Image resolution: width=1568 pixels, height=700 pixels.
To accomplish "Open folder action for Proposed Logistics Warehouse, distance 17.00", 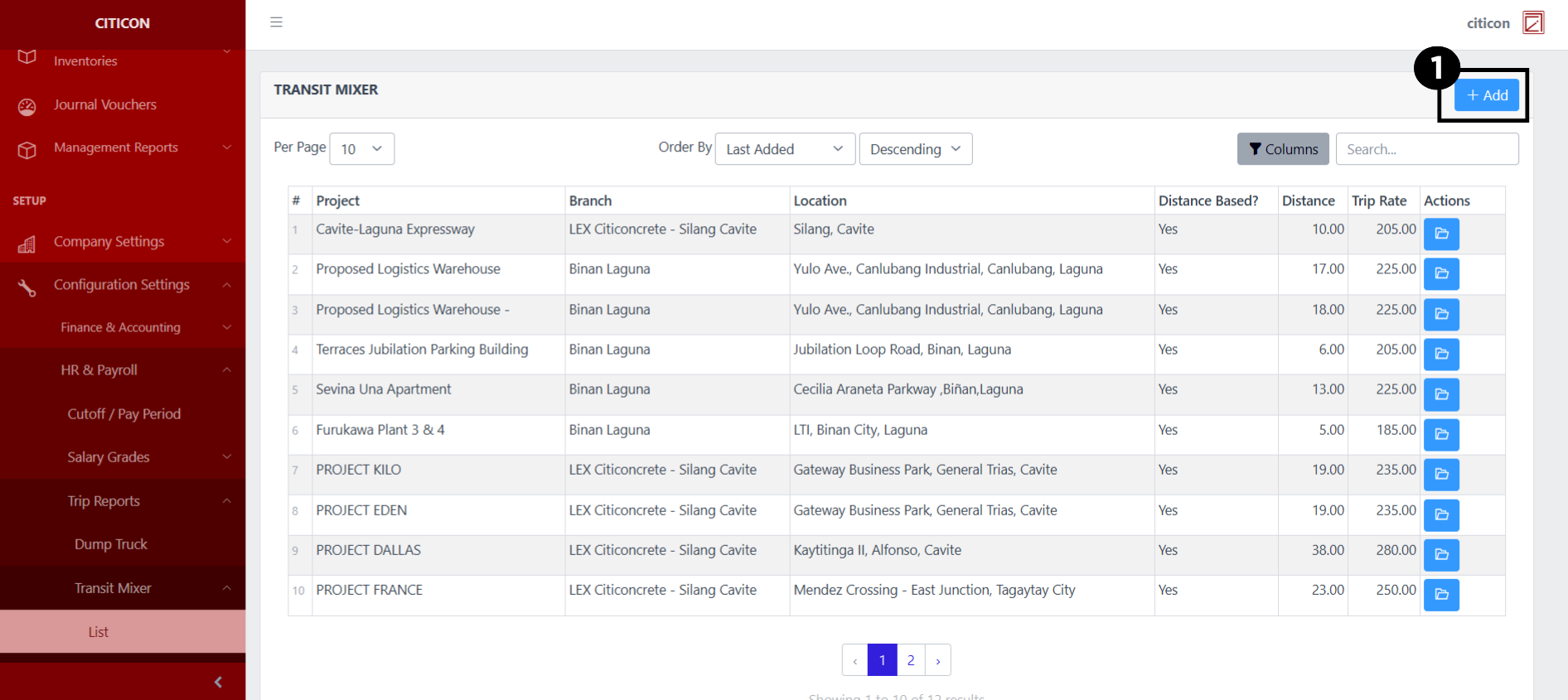I will pos(1441,273).
